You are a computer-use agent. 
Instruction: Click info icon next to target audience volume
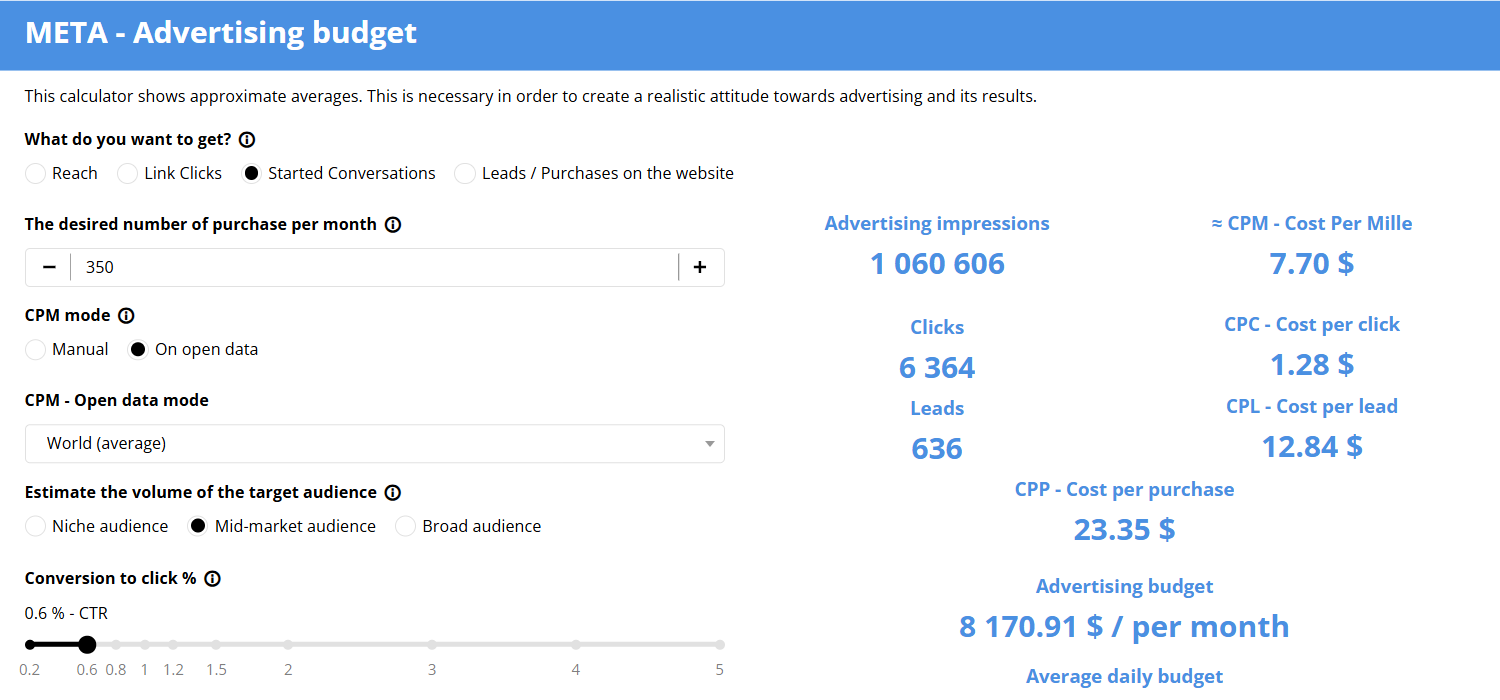click(x=393, y=493)
